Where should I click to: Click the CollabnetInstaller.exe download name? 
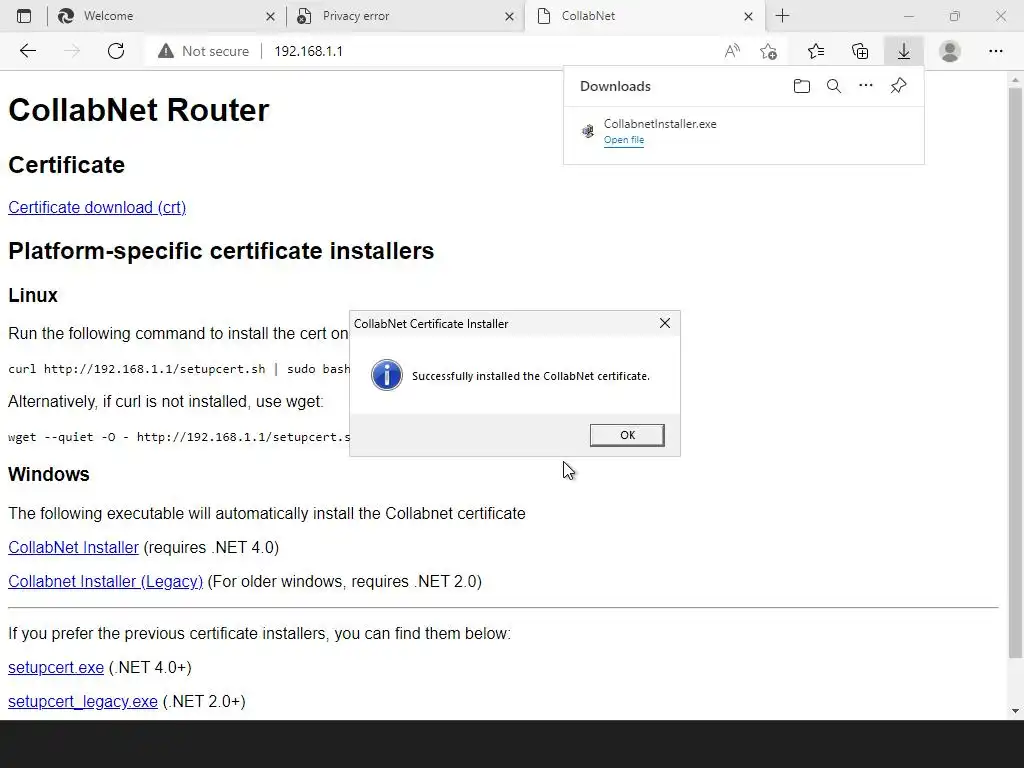660,124
